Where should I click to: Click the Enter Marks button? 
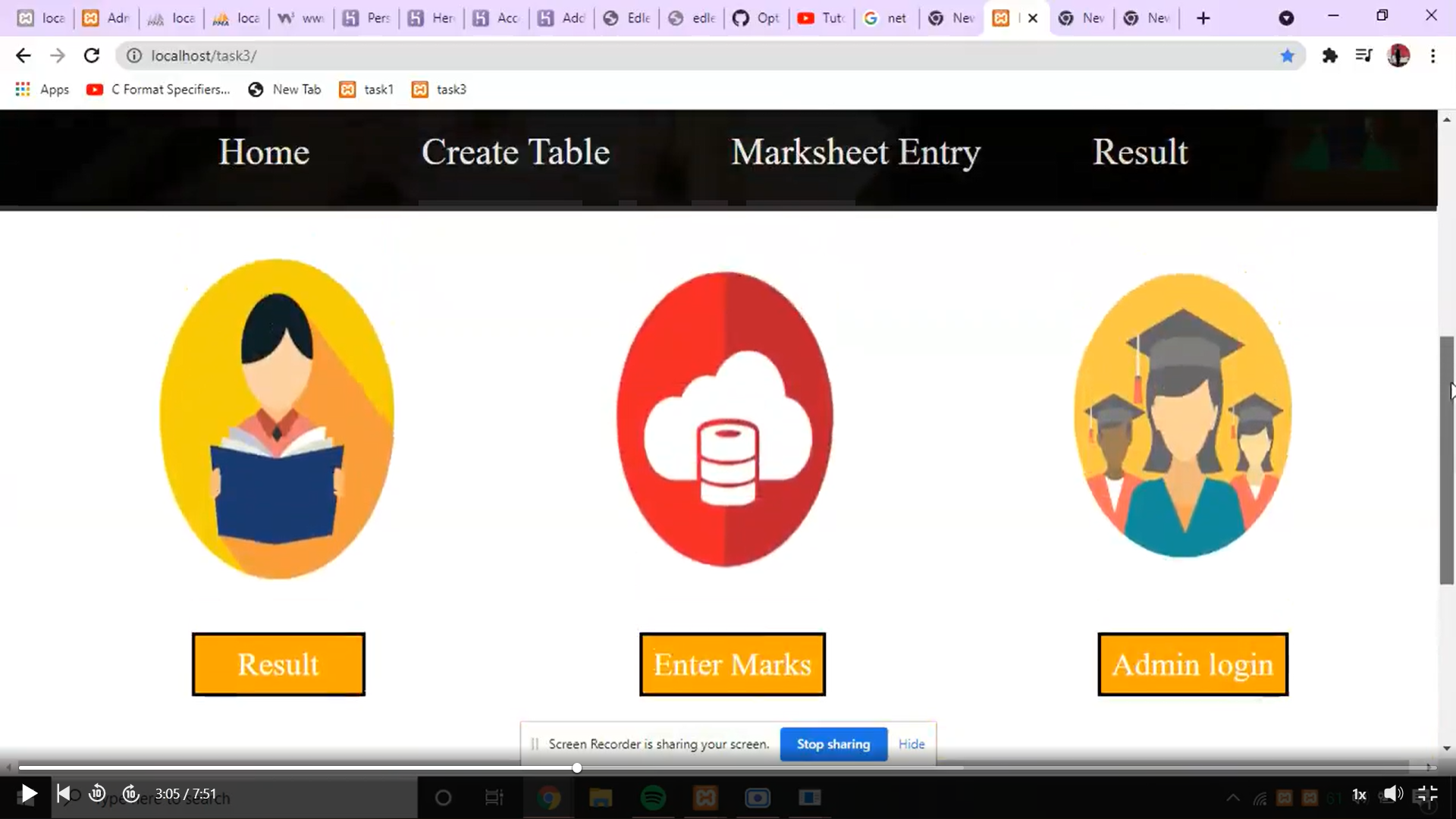click(733, 664)
